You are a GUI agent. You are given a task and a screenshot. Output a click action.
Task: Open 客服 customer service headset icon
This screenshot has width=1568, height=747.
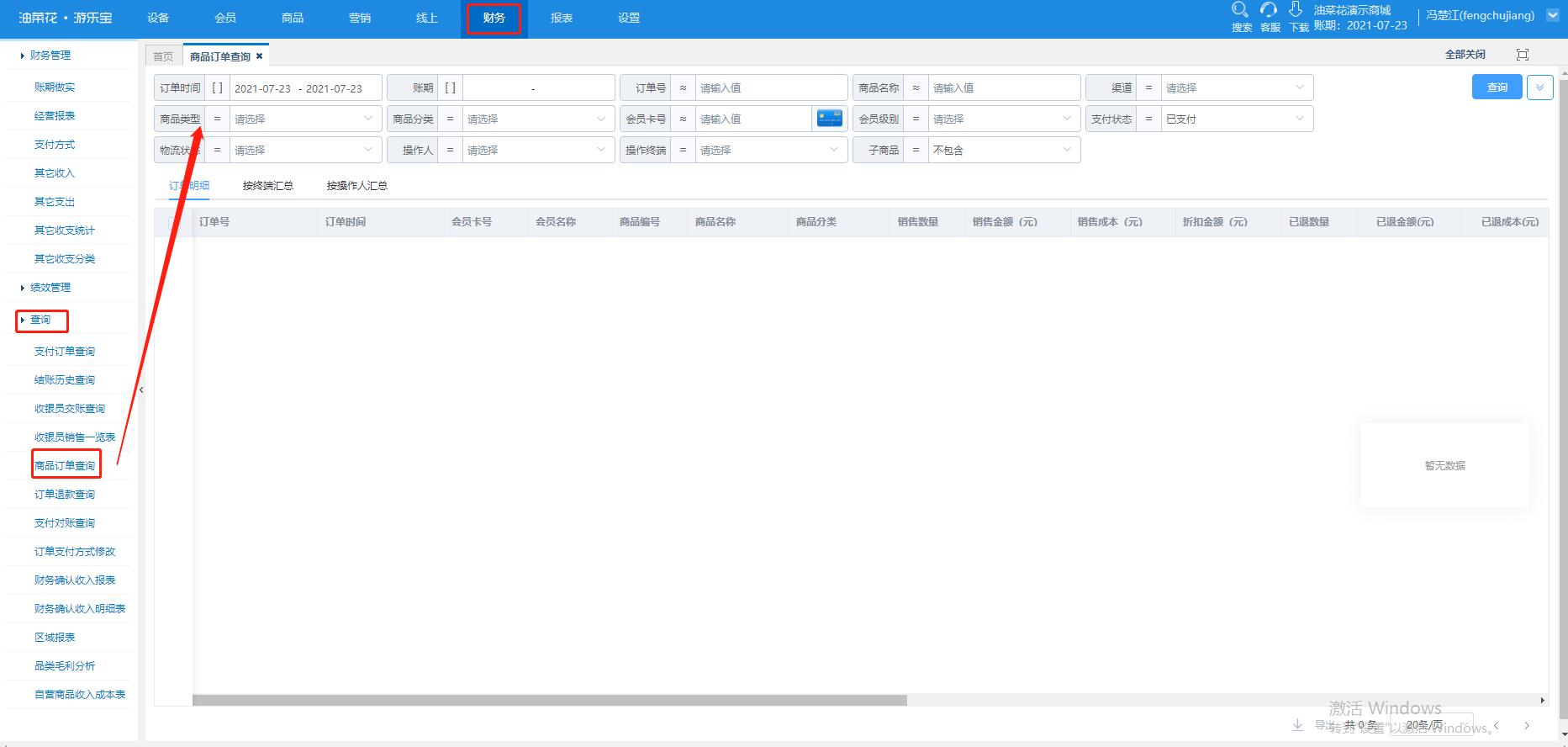click(x=1269, y=10)
